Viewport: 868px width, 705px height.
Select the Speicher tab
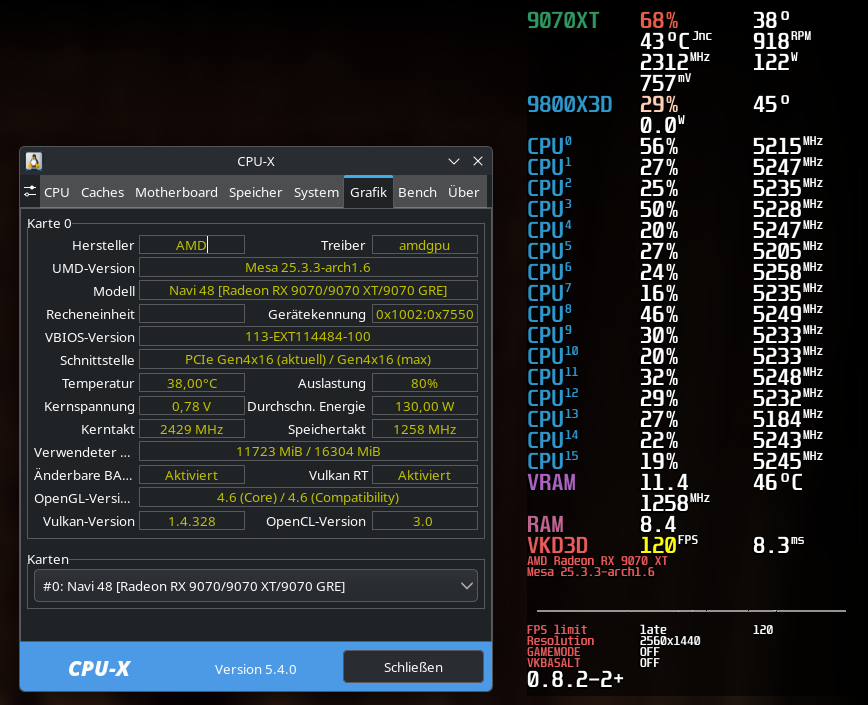tap(255, 192)
